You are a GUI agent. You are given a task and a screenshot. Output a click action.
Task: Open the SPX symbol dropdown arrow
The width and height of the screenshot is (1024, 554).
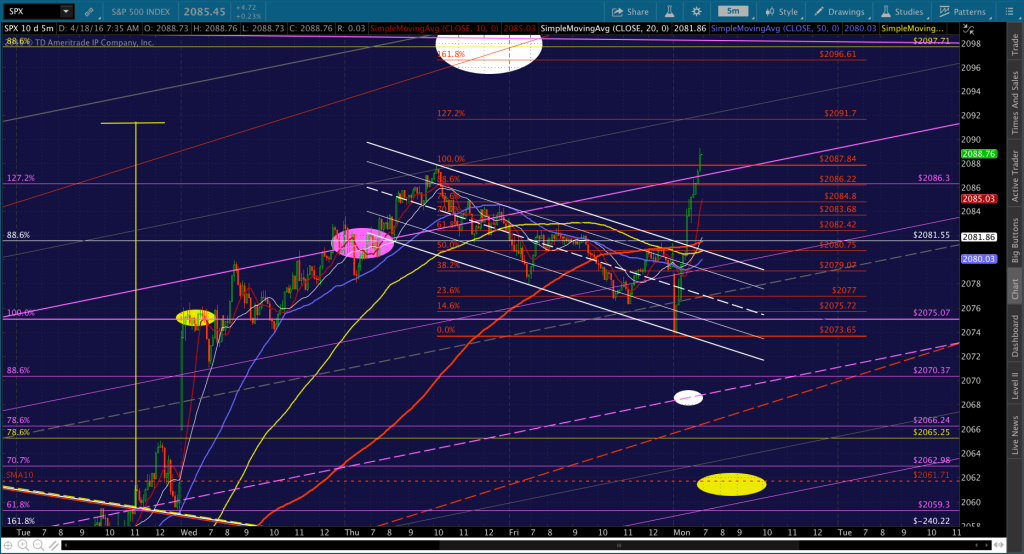pos(66,11)
